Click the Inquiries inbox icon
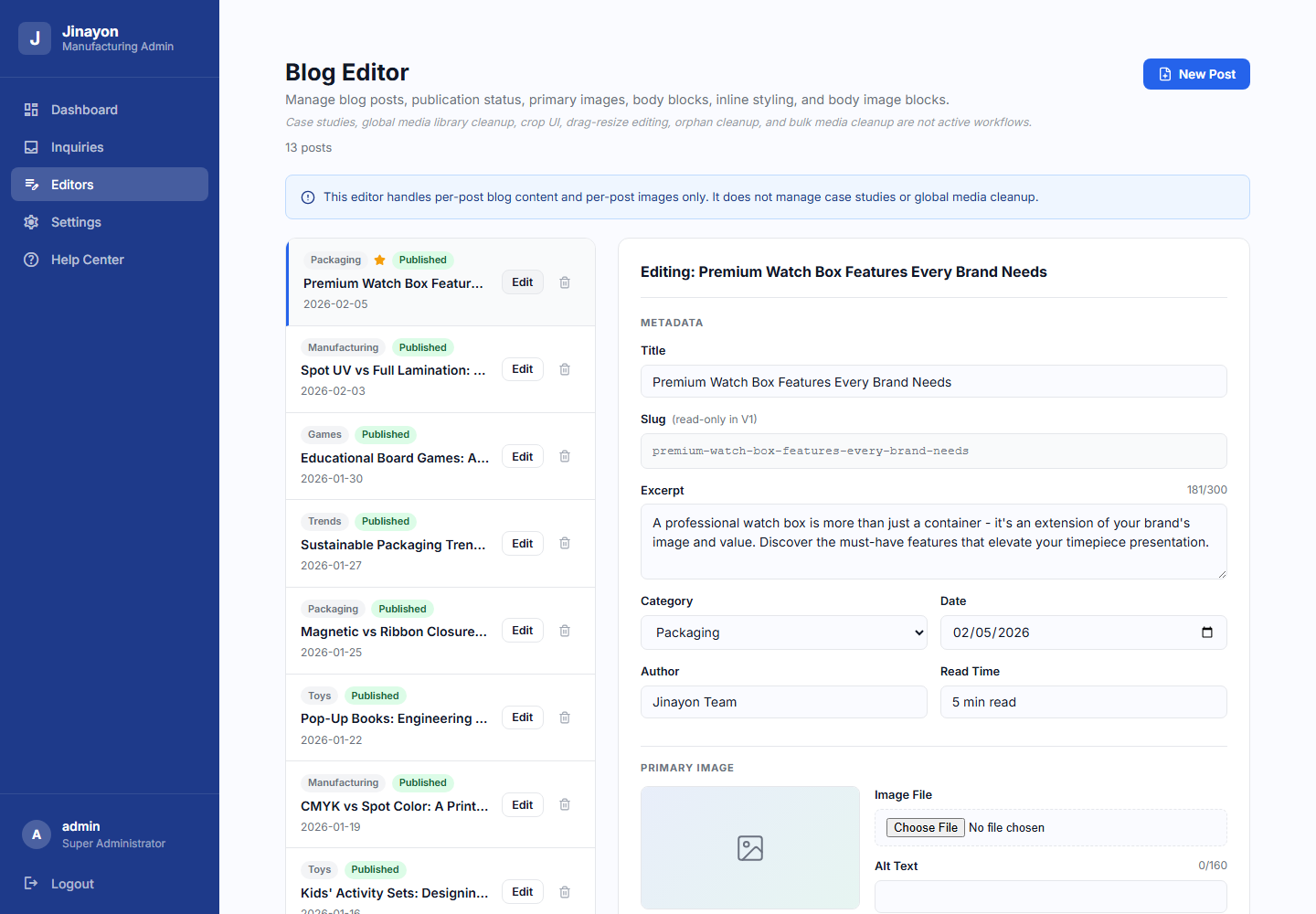1316x914 pixels. tap(31, 147)
